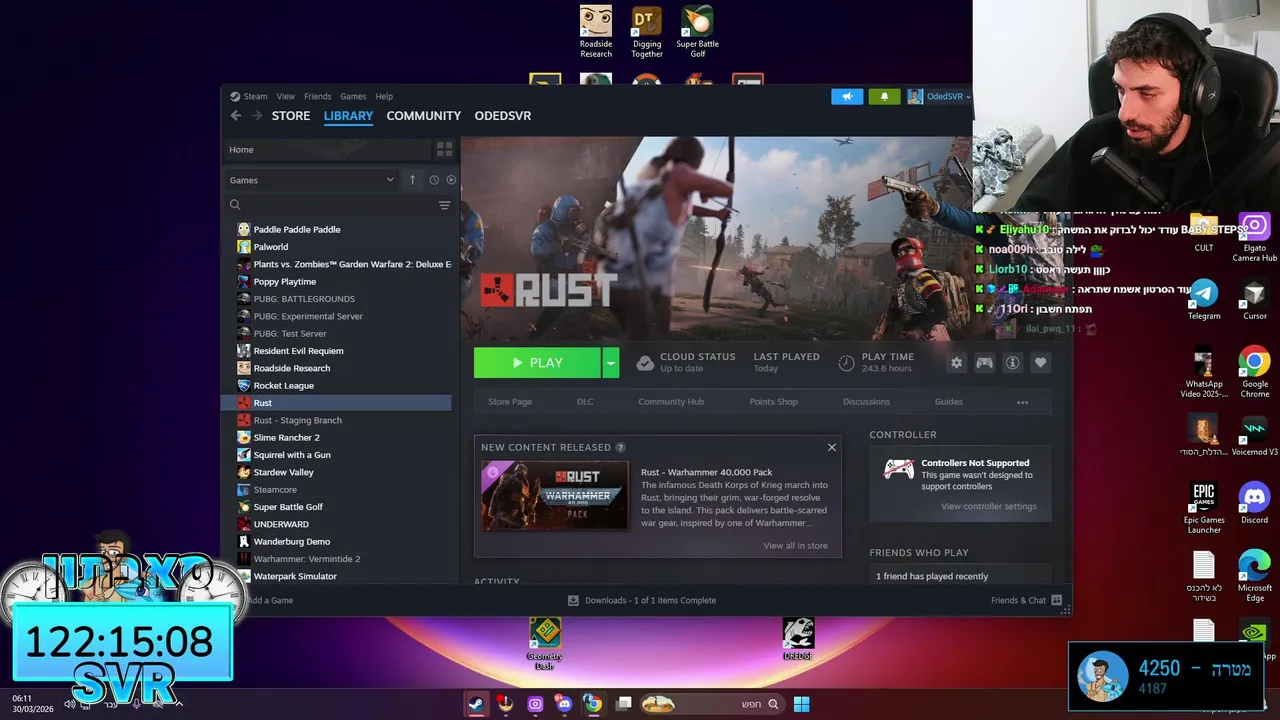Open the Rust Warhammer 40,000 Pack thumbnail

point(555,495)
